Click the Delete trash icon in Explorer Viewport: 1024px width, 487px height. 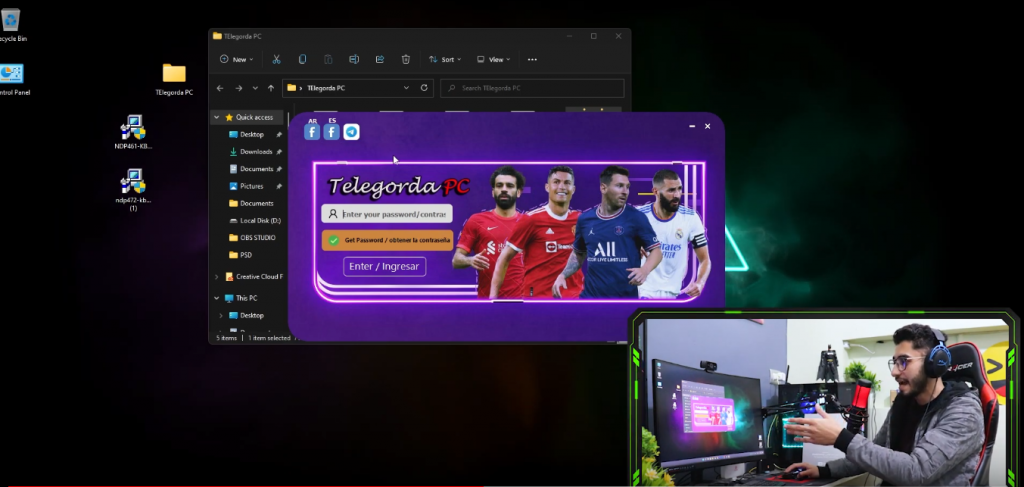coord(406,59)
